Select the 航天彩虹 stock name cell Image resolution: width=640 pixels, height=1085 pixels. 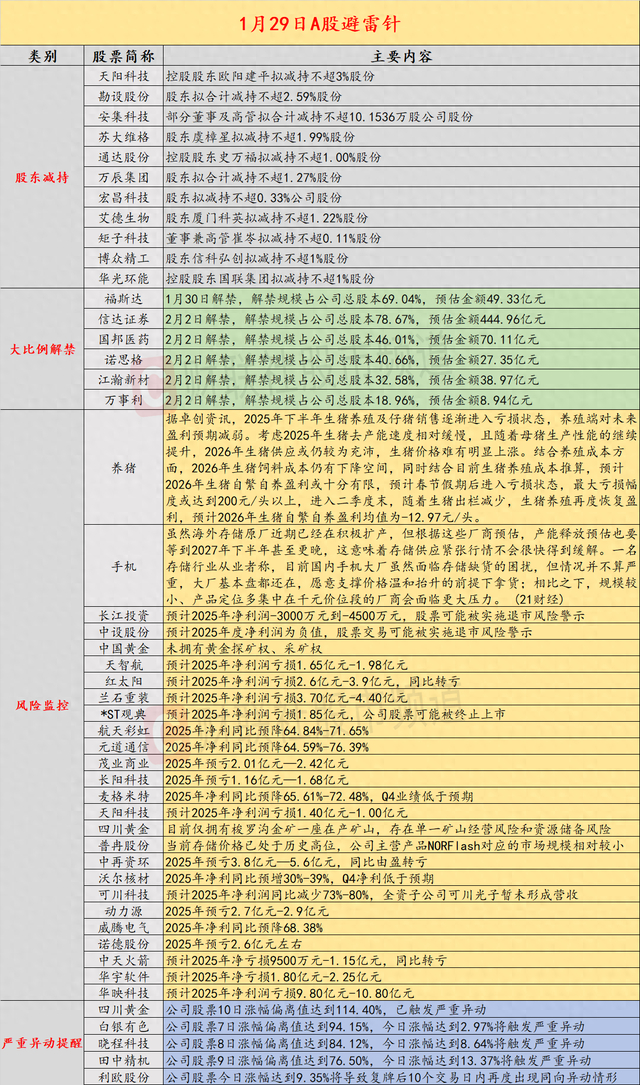pyautogui.click(x=124, y=730)
